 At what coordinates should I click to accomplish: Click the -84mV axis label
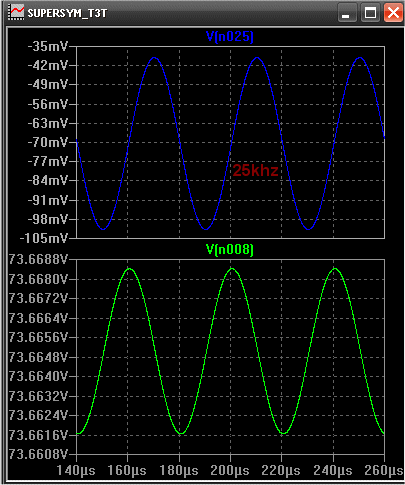(x=48, y=181)
